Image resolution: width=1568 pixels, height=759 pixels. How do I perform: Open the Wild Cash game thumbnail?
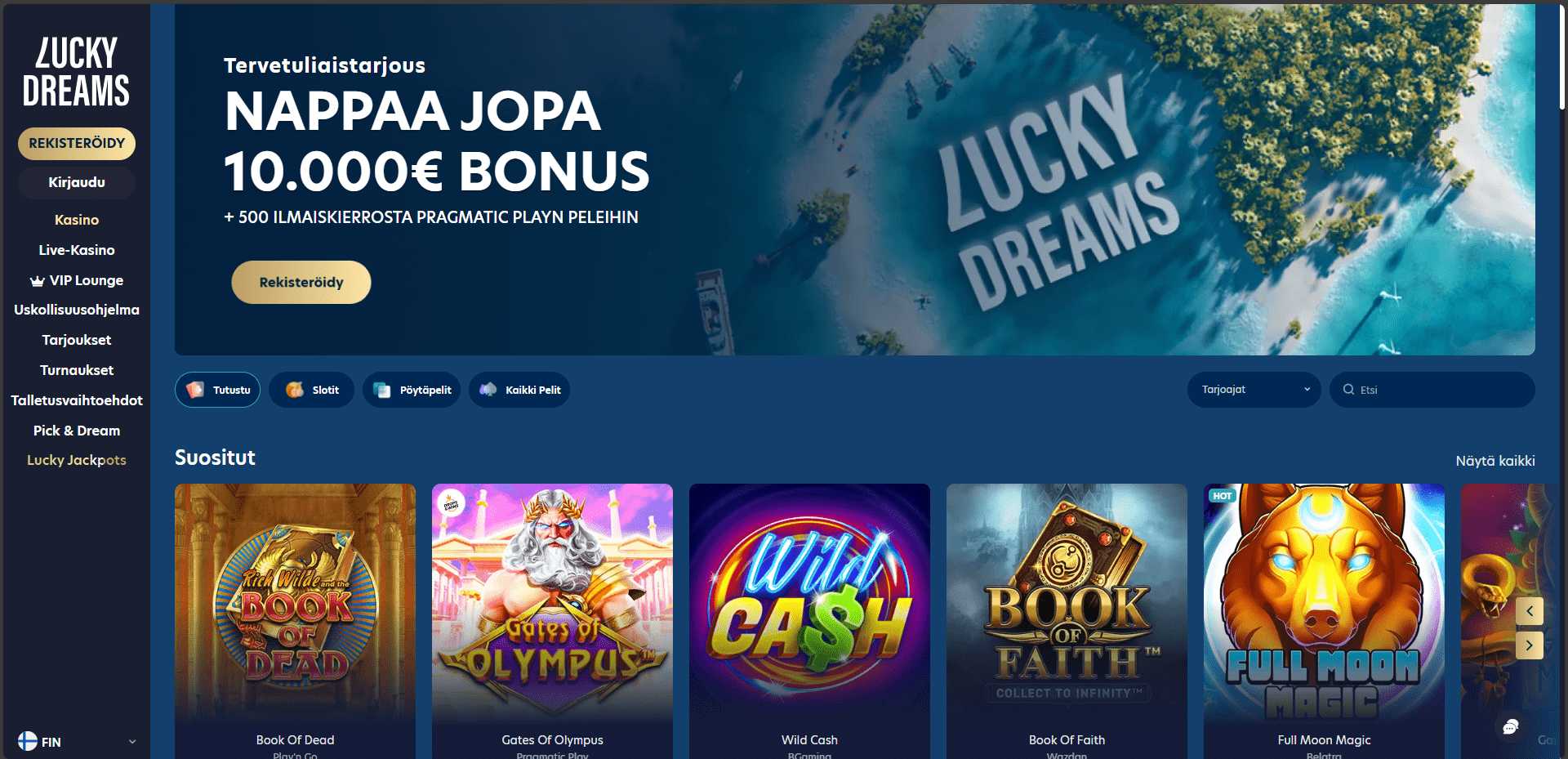click(x=809, y=605)
